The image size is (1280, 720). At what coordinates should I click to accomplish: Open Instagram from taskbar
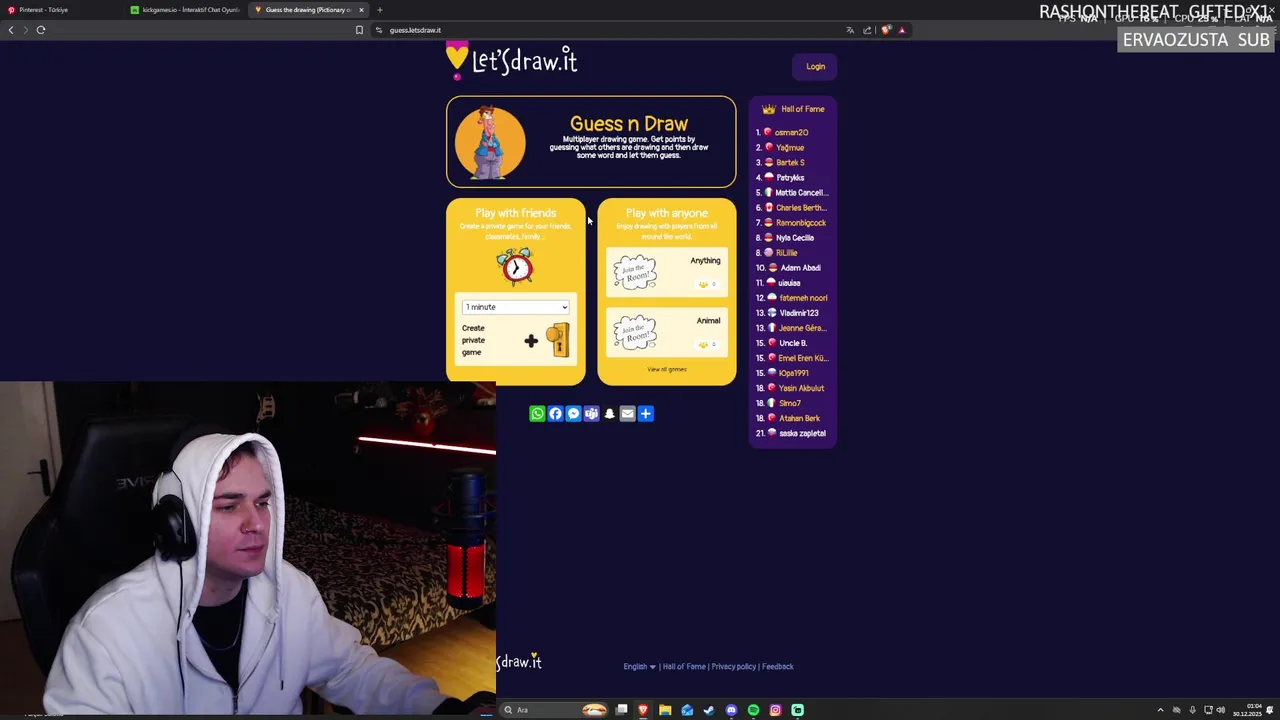tap(775, 710)
